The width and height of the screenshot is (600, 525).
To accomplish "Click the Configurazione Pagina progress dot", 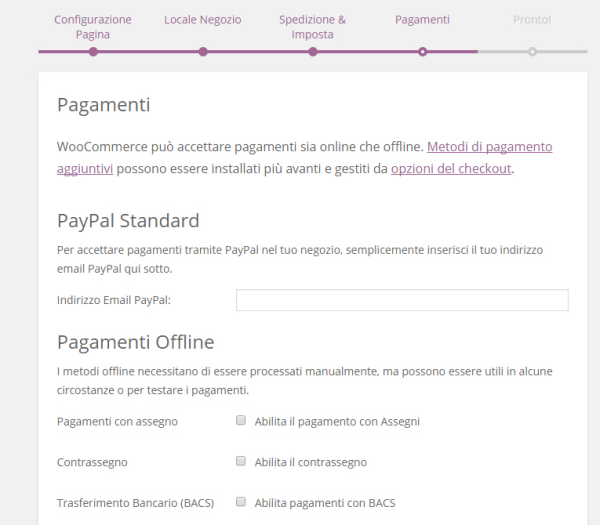I will point(93,52).
